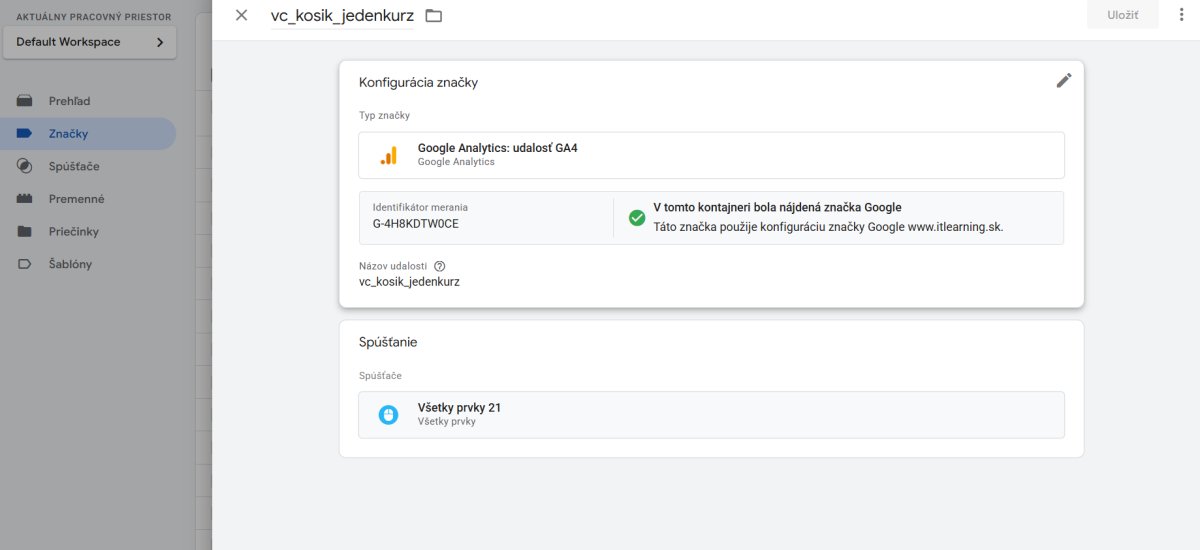This screenshot has width=1200, height=550.
Task: Open the Všetky prvky 21 trigger row
Action: click(711, 414)
